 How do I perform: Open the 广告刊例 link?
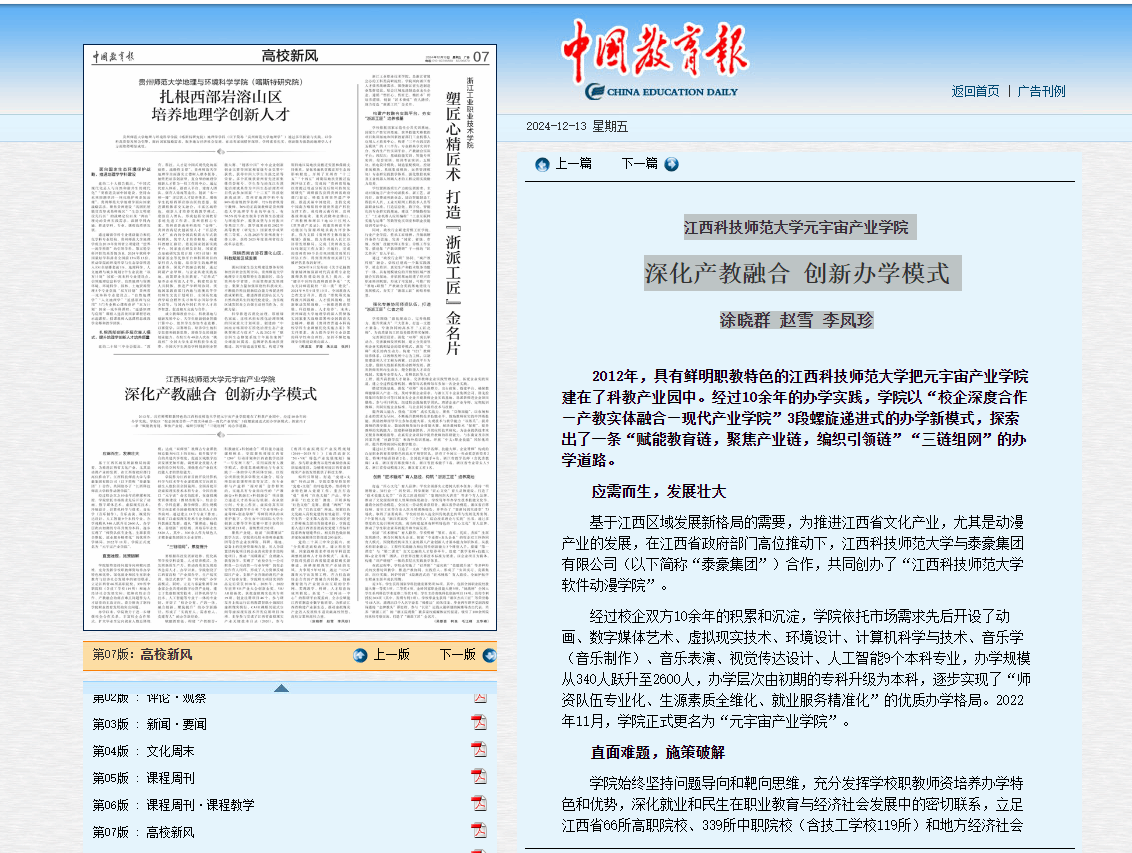[x=1041, y=91]
